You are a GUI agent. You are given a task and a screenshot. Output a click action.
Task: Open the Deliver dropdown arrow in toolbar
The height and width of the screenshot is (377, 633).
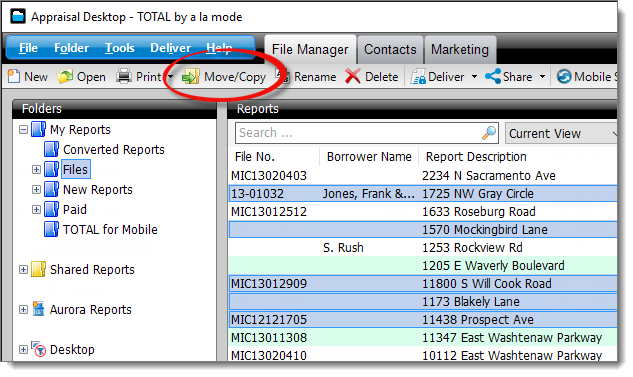click(474, 77)
